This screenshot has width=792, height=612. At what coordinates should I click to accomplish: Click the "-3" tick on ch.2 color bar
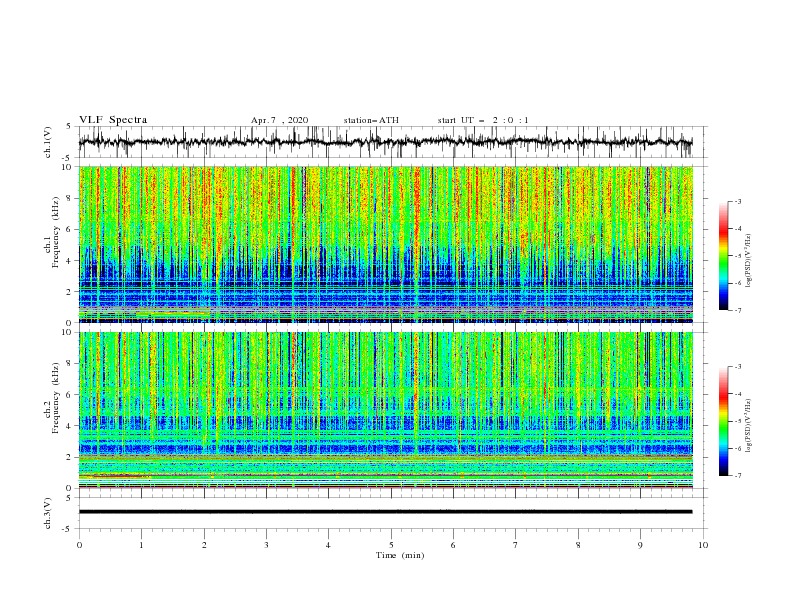(x=737, y=367)
